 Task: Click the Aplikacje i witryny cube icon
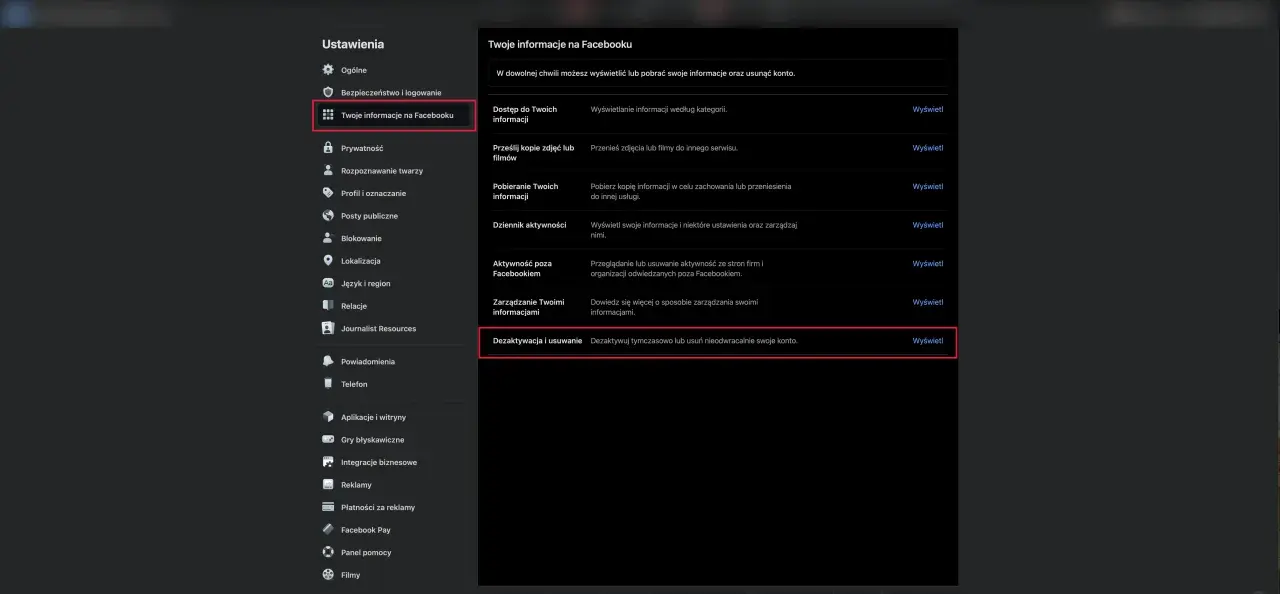[328, 417]
